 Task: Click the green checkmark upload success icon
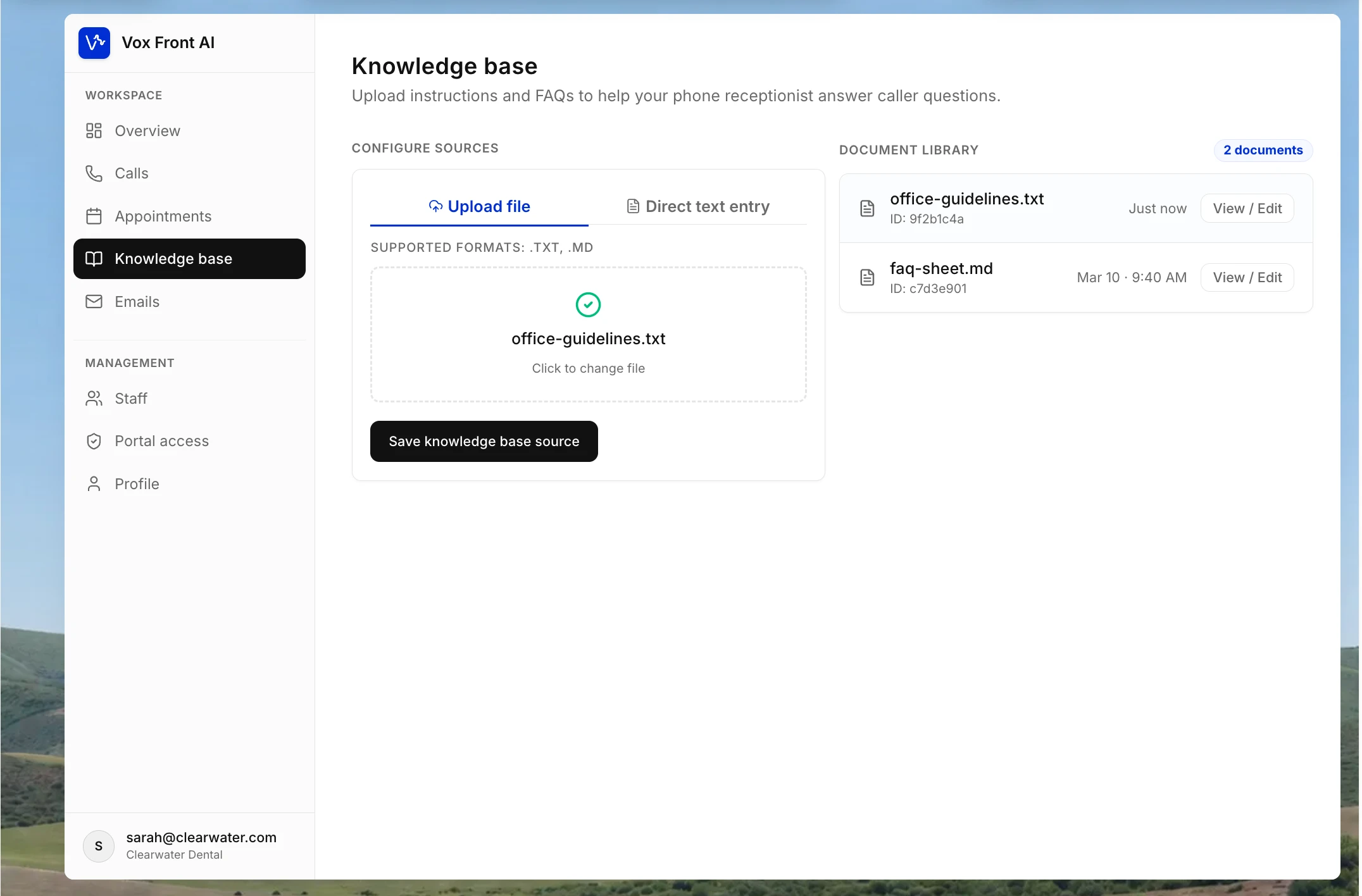click(x=588, y=305)
